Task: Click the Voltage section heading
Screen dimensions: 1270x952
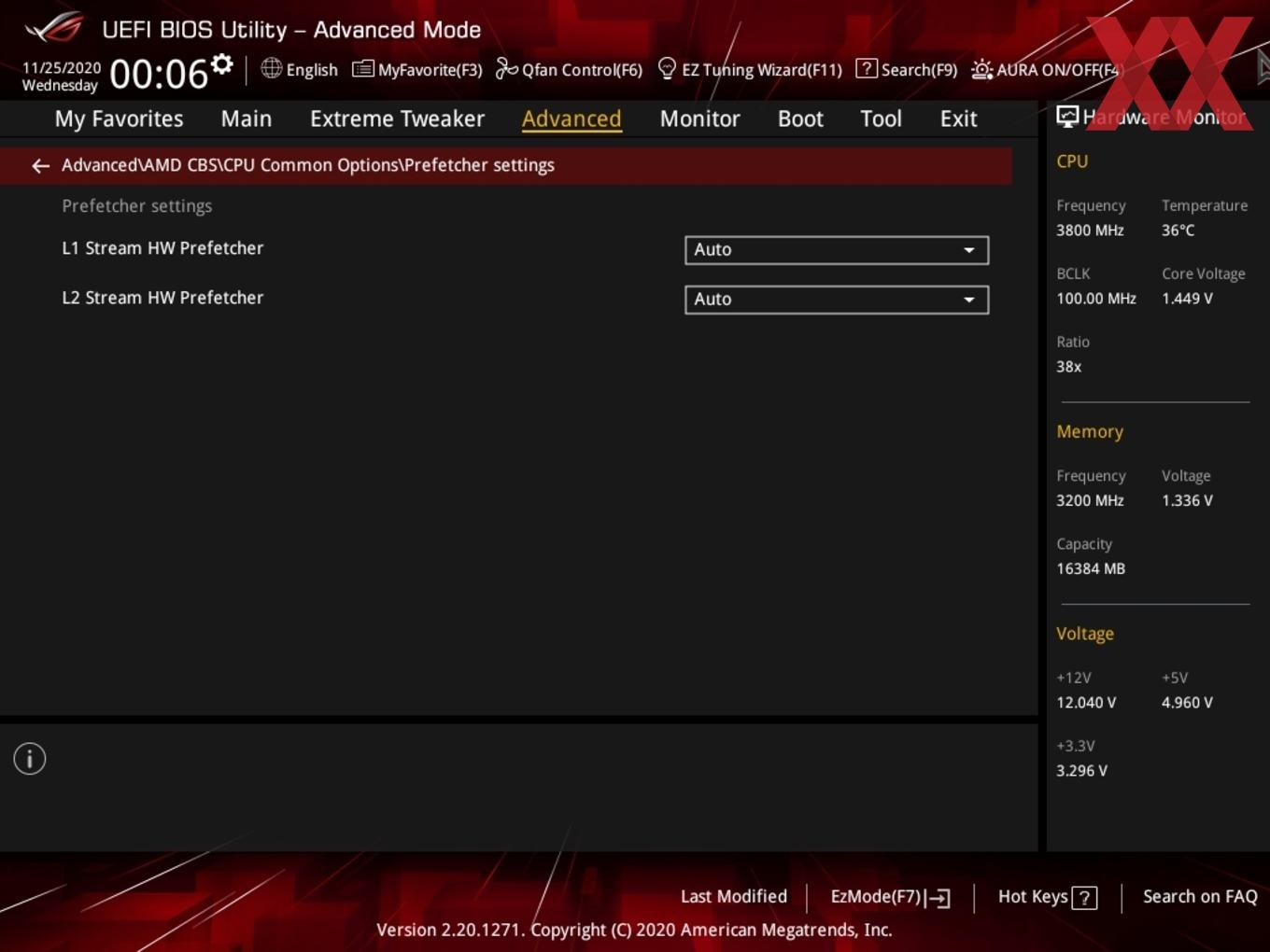Action: coord(1085,634)
